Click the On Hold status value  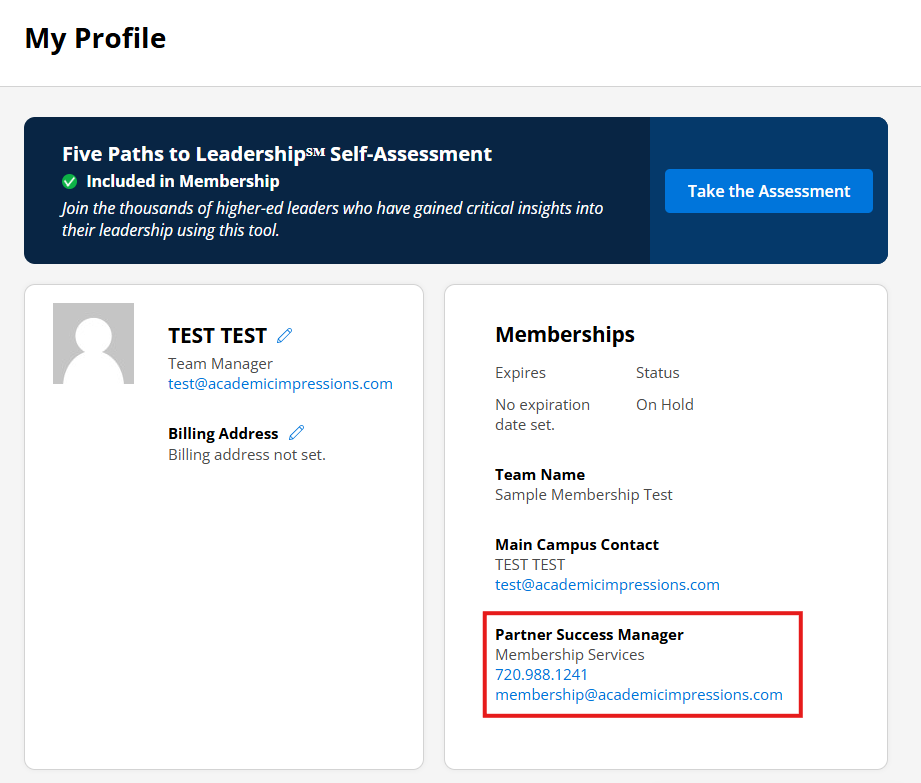click(x=664, y=405)
